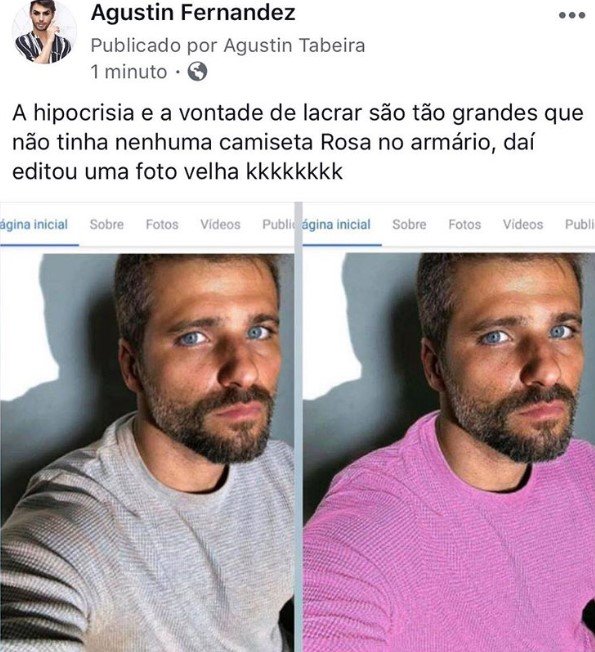
Task: Click the post caption text
Action: pyautogui.click(x=298, y=142)
